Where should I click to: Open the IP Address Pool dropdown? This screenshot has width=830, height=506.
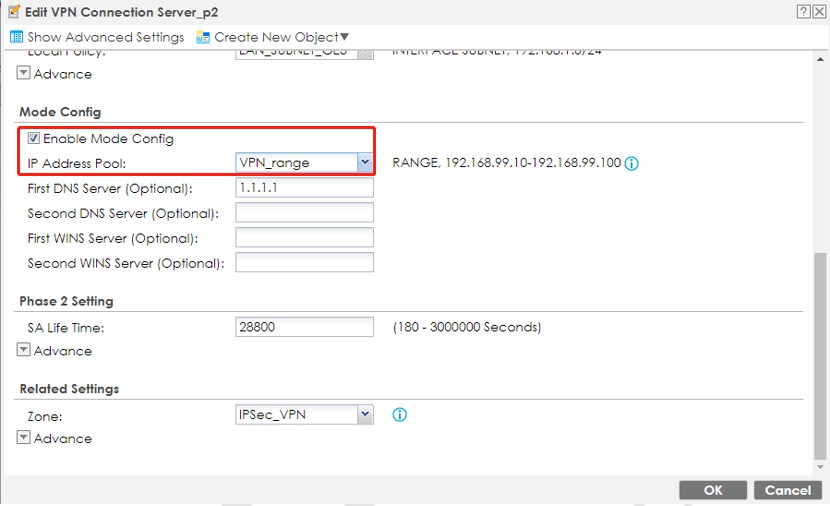click(x=364, y=162)
